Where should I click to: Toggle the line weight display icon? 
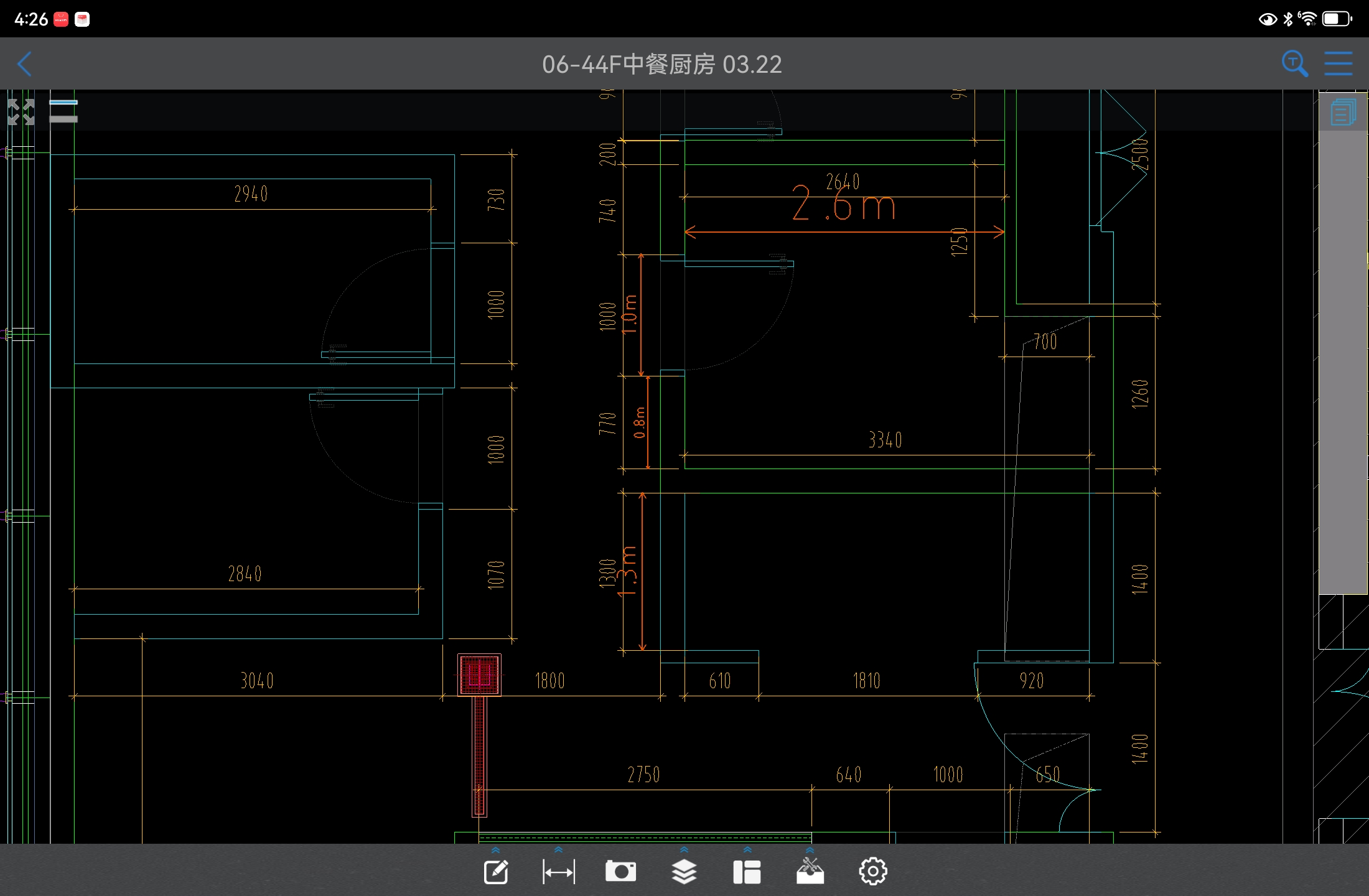63,111
